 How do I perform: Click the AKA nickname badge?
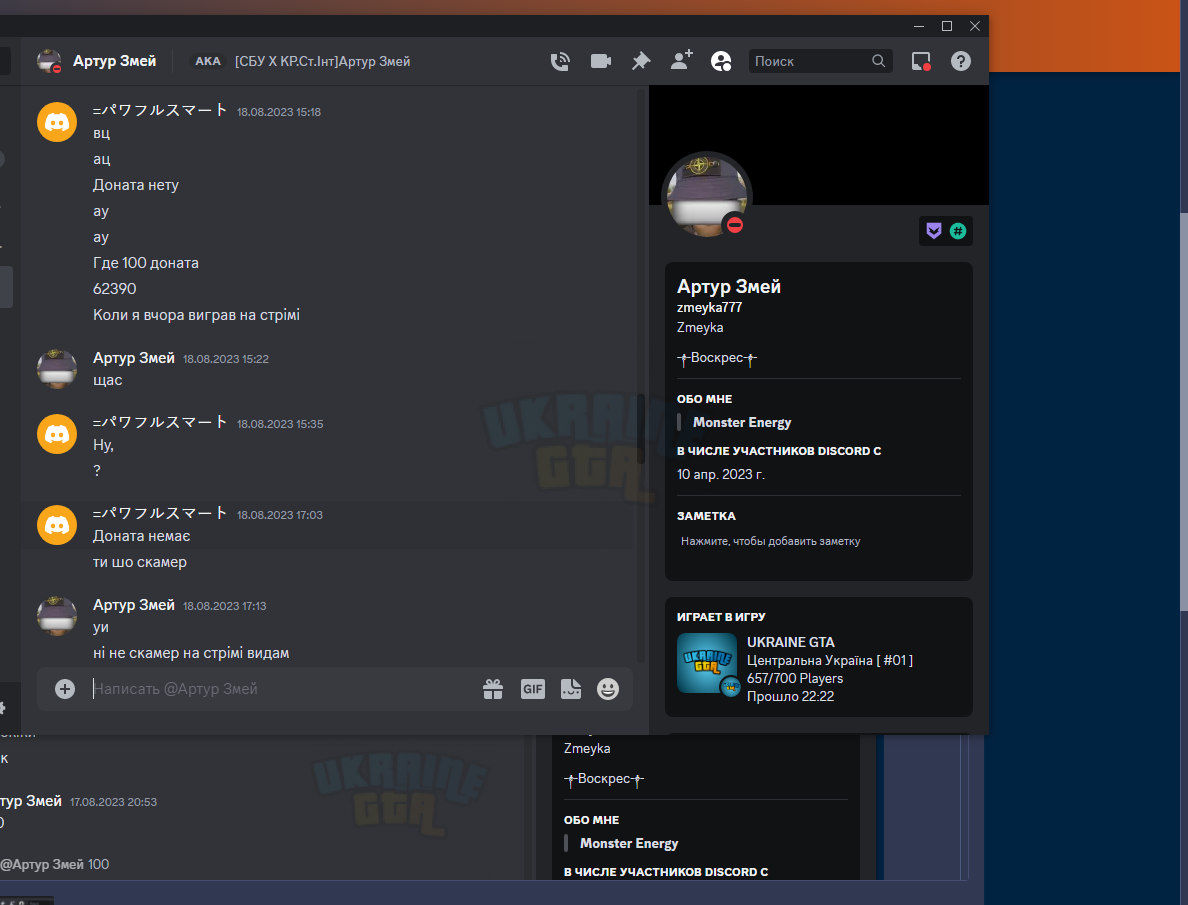[208, 61]
